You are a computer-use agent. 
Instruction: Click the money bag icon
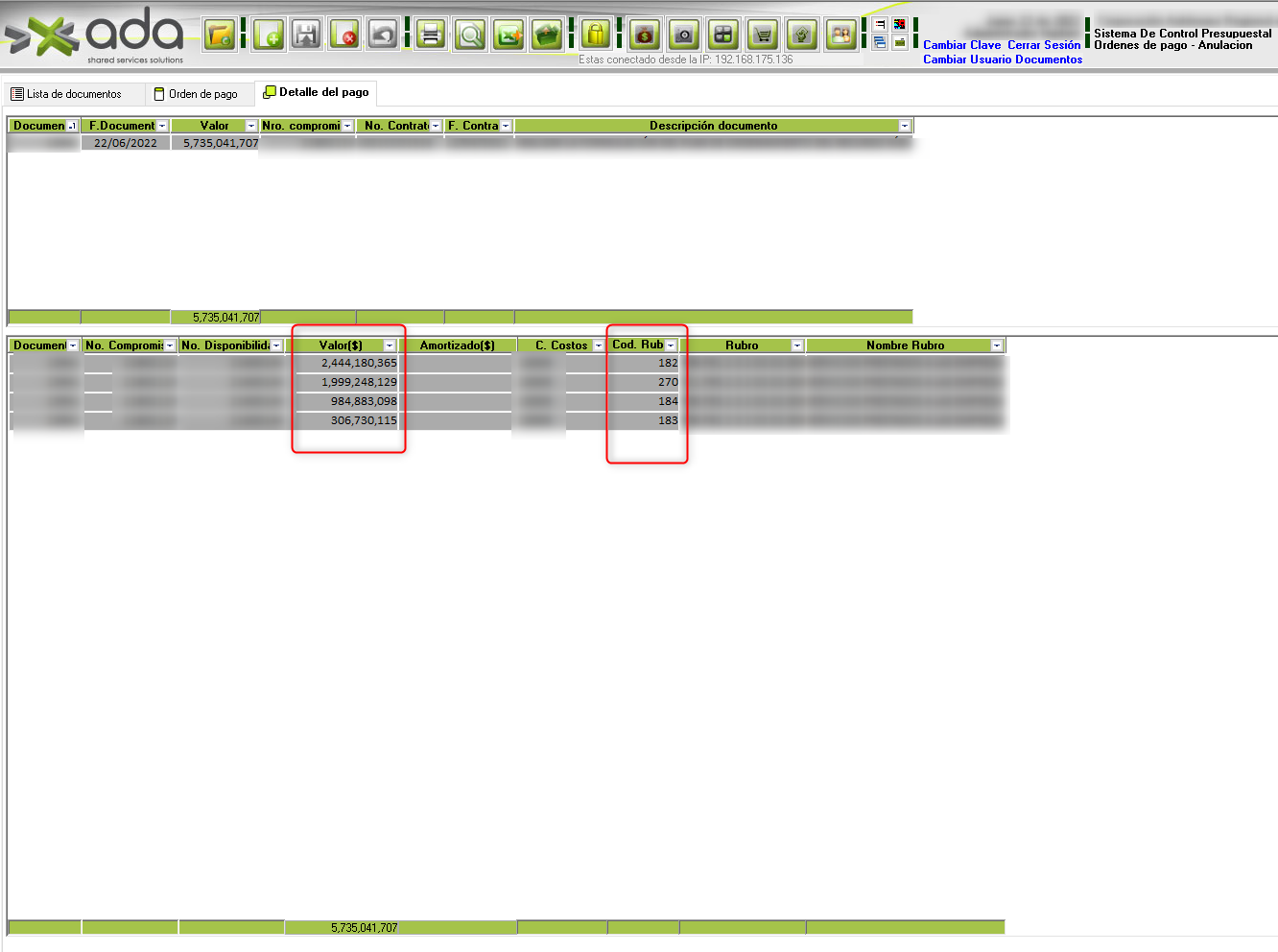click(x=645, y=36)
